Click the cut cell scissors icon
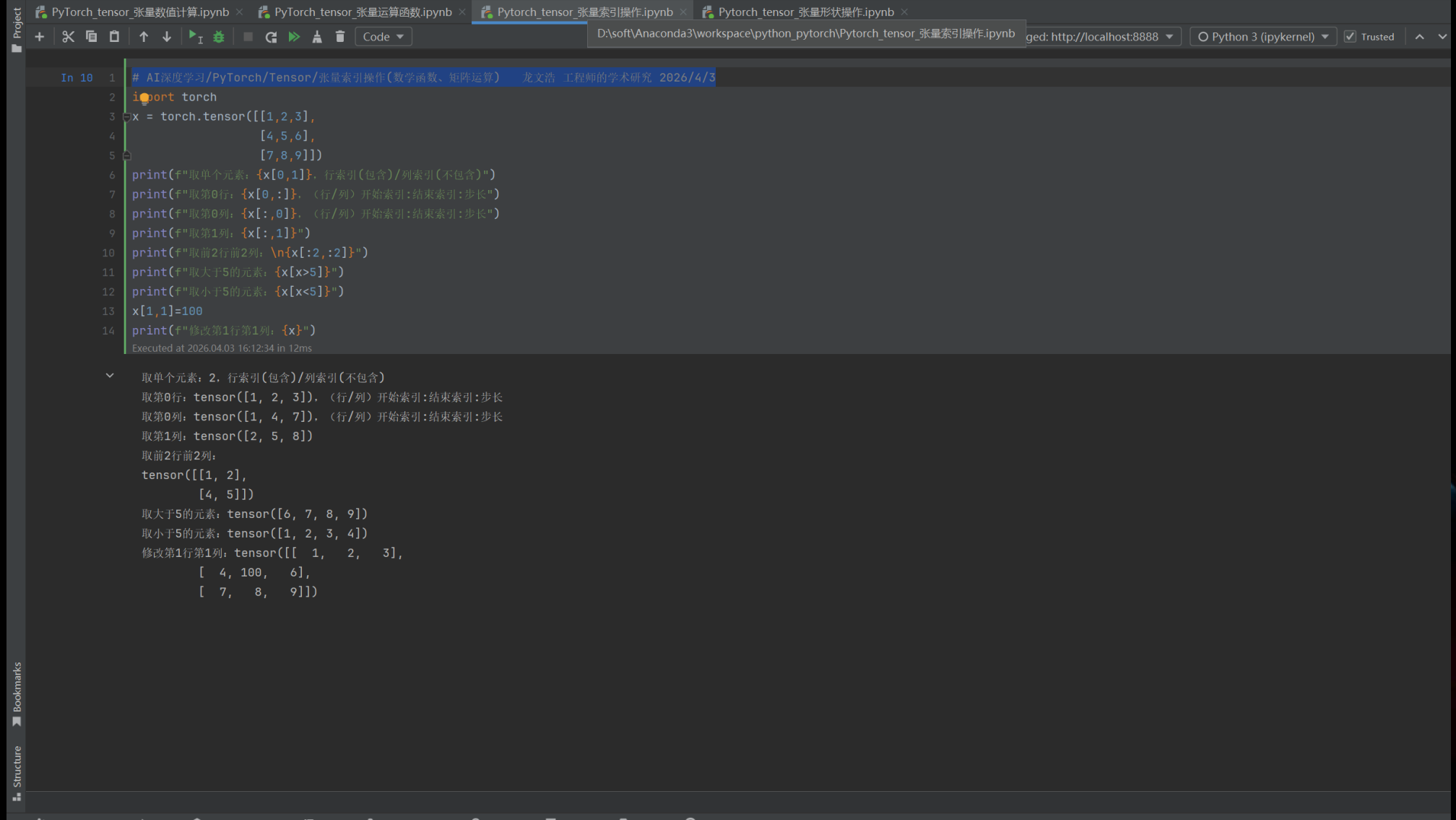This screenshot has height=820, width=1456. coord(68,37)
